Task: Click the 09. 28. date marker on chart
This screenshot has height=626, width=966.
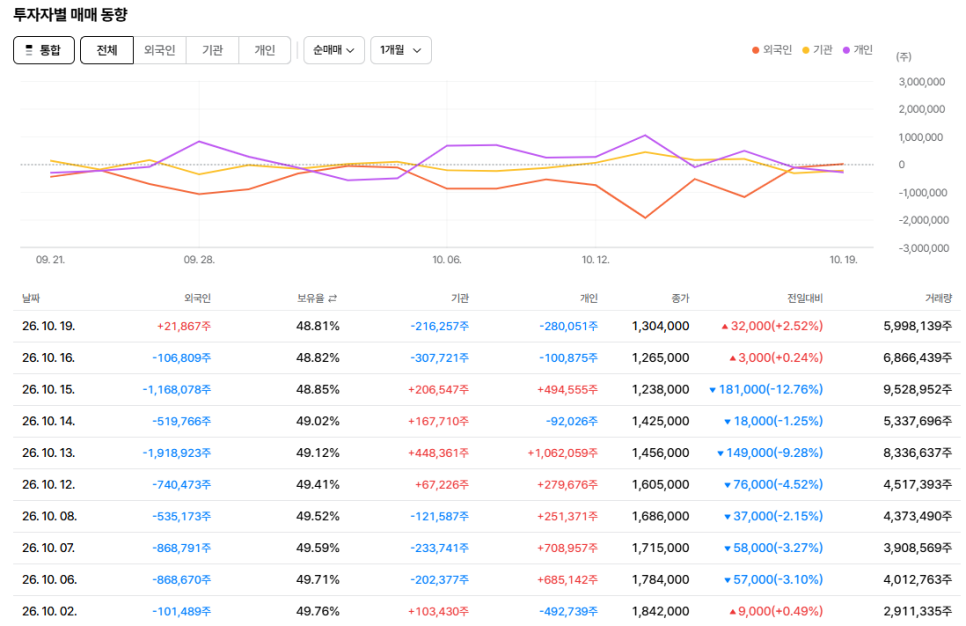Action: [199, 260]
